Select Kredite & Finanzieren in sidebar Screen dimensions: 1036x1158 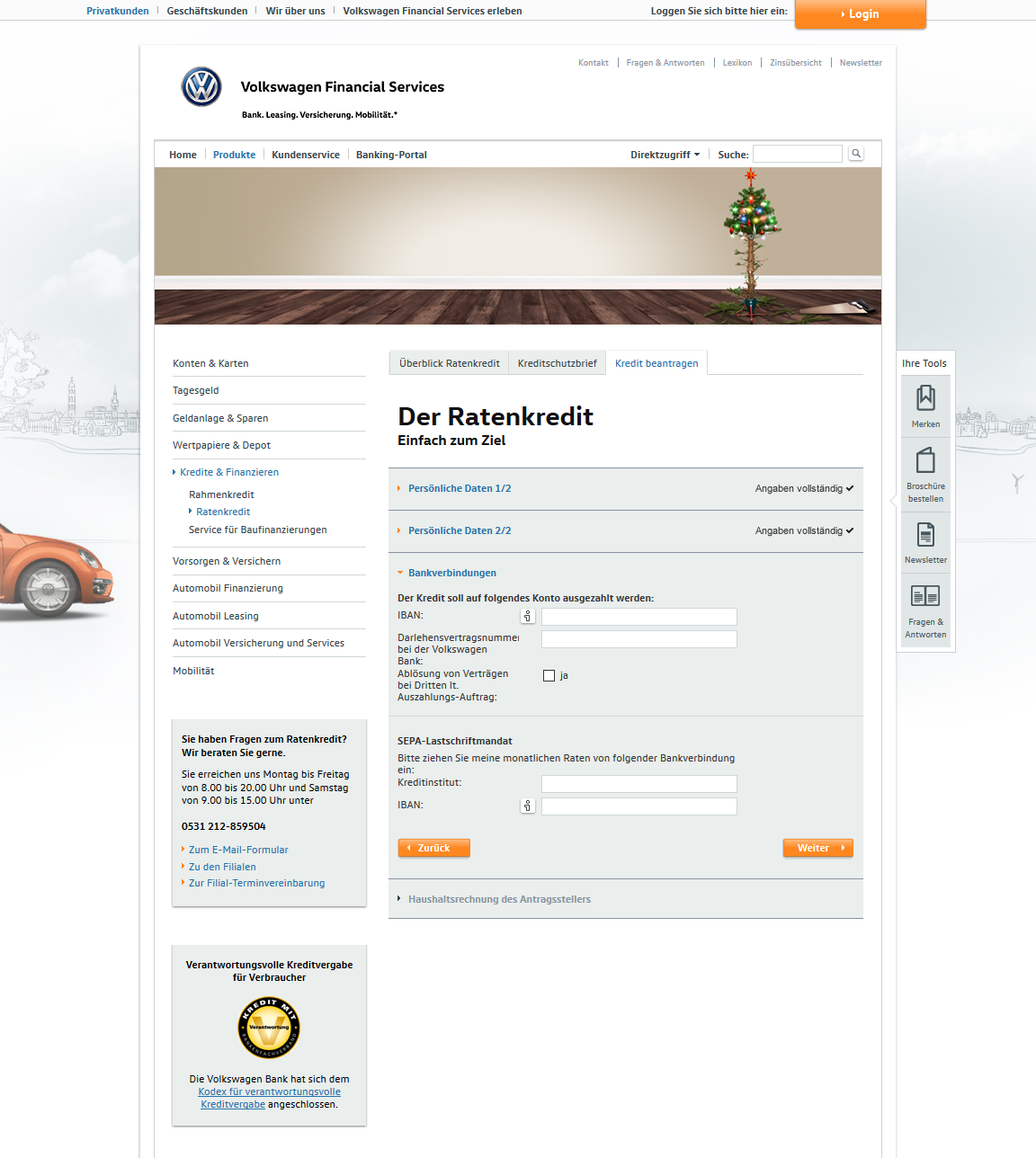coord(229,472)
